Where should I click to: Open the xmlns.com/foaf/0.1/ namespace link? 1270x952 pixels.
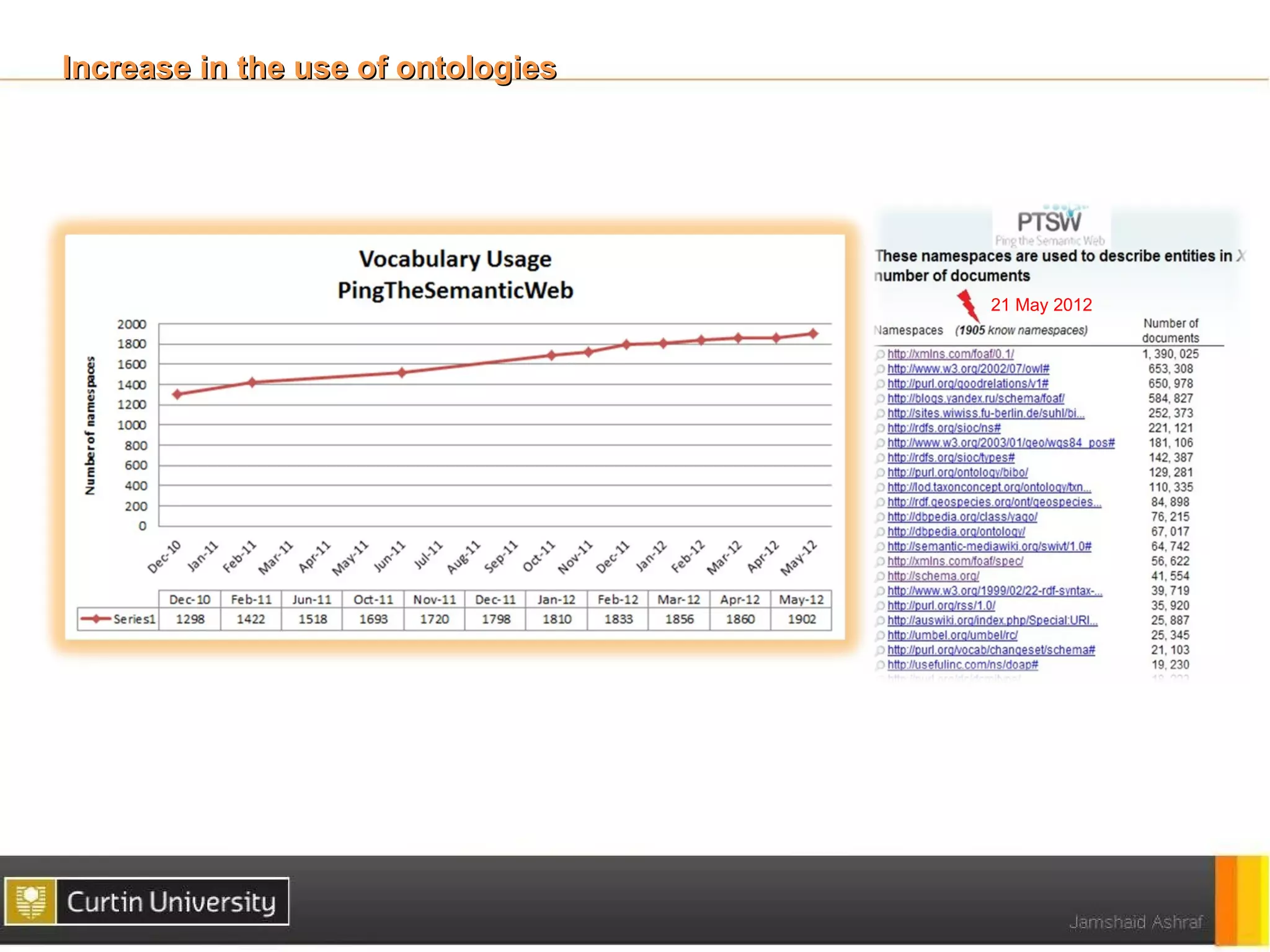coord(950,354)
